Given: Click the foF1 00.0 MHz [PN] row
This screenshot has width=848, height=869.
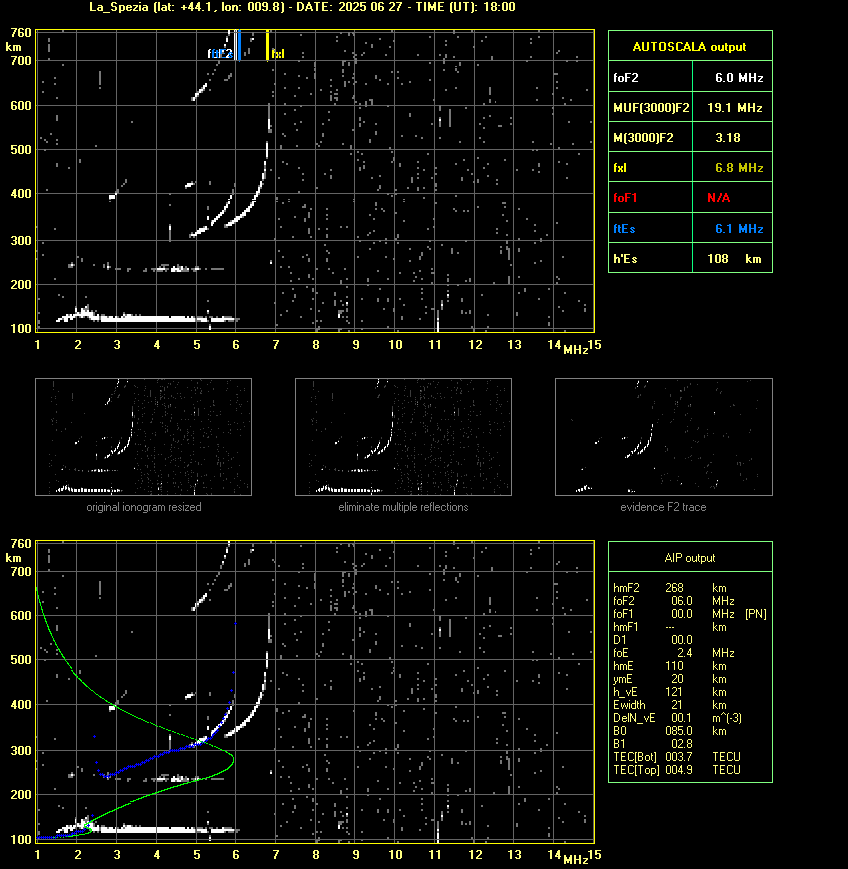Looking at the screenshot, I should coord(690,614).
